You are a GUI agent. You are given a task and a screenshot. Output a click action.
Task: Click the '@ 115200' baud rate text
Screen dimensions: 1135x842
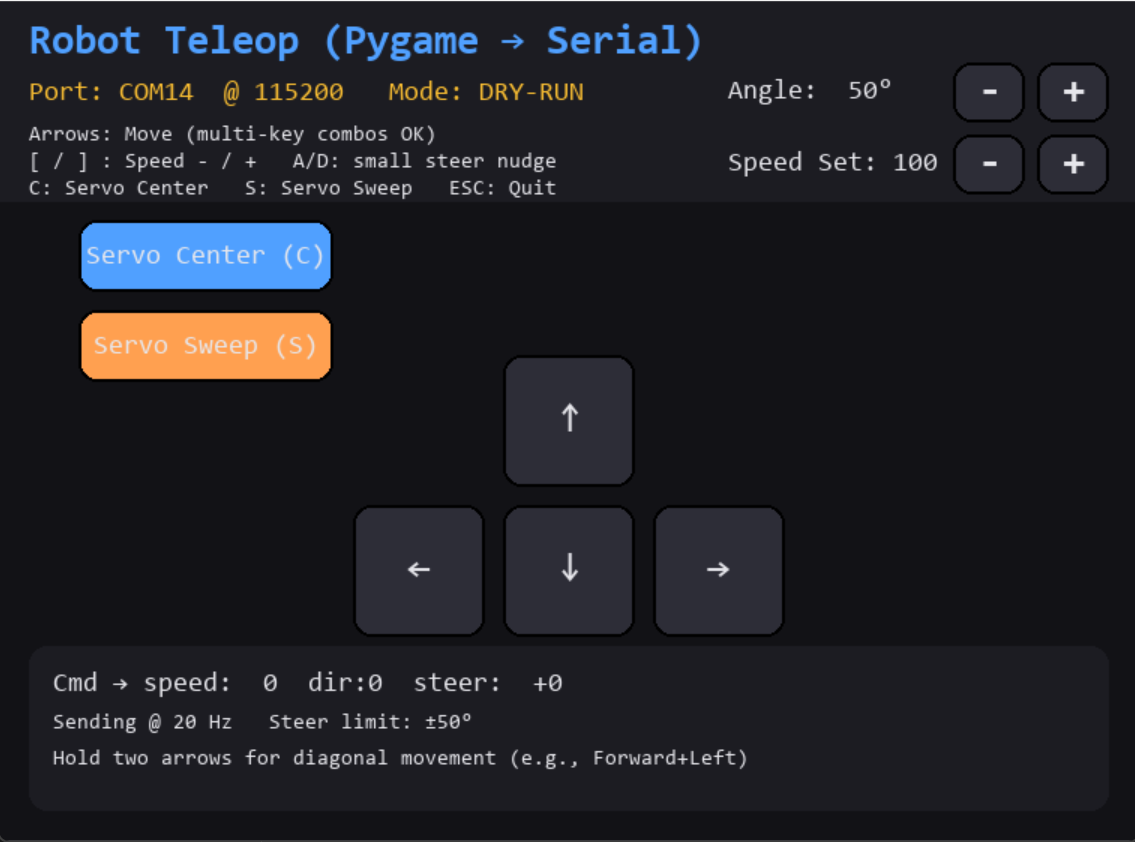[x=283, y=92]
